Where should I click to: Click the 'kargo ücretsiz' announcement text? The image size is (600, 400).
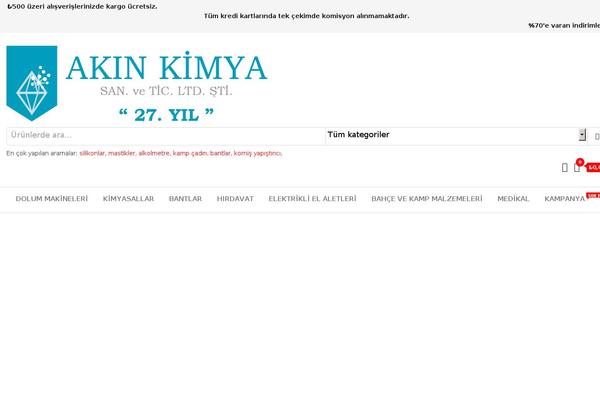tap(82, 7)
